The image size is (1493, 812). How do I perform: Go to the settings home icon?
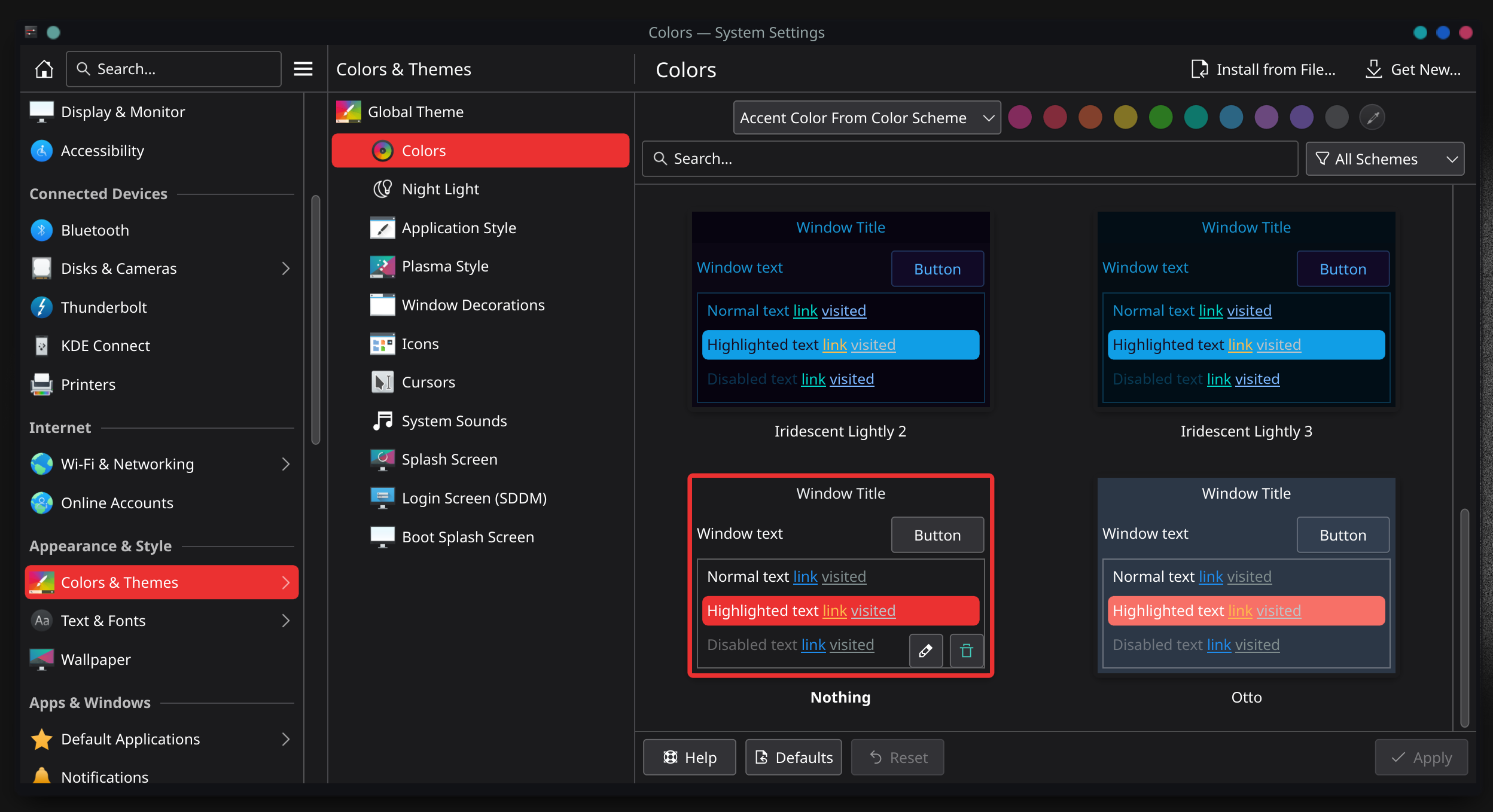tap(44, 69)
